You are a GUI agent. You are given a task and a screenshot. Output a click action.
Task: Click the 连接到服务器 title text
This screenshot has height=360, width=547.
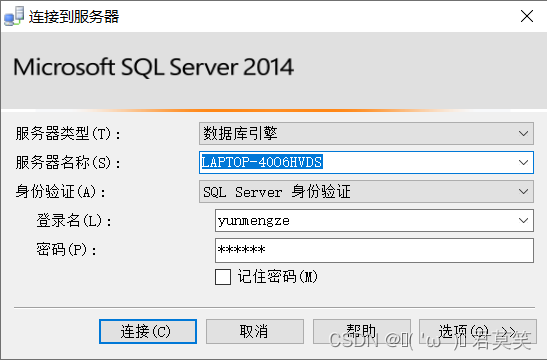(x=74, y=16)
